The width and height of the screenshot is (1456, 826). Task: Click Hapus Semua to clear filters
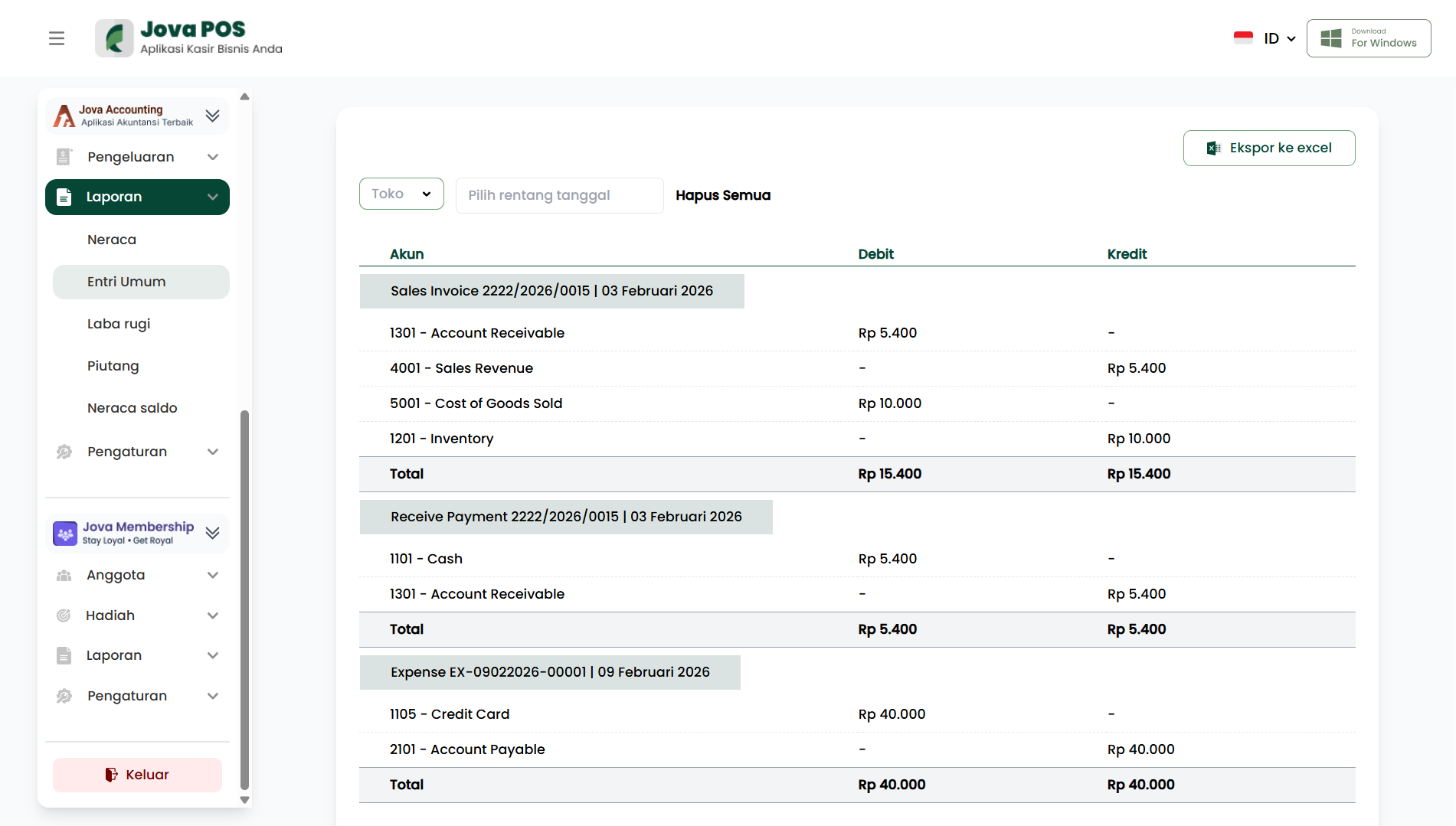(722, 195)
